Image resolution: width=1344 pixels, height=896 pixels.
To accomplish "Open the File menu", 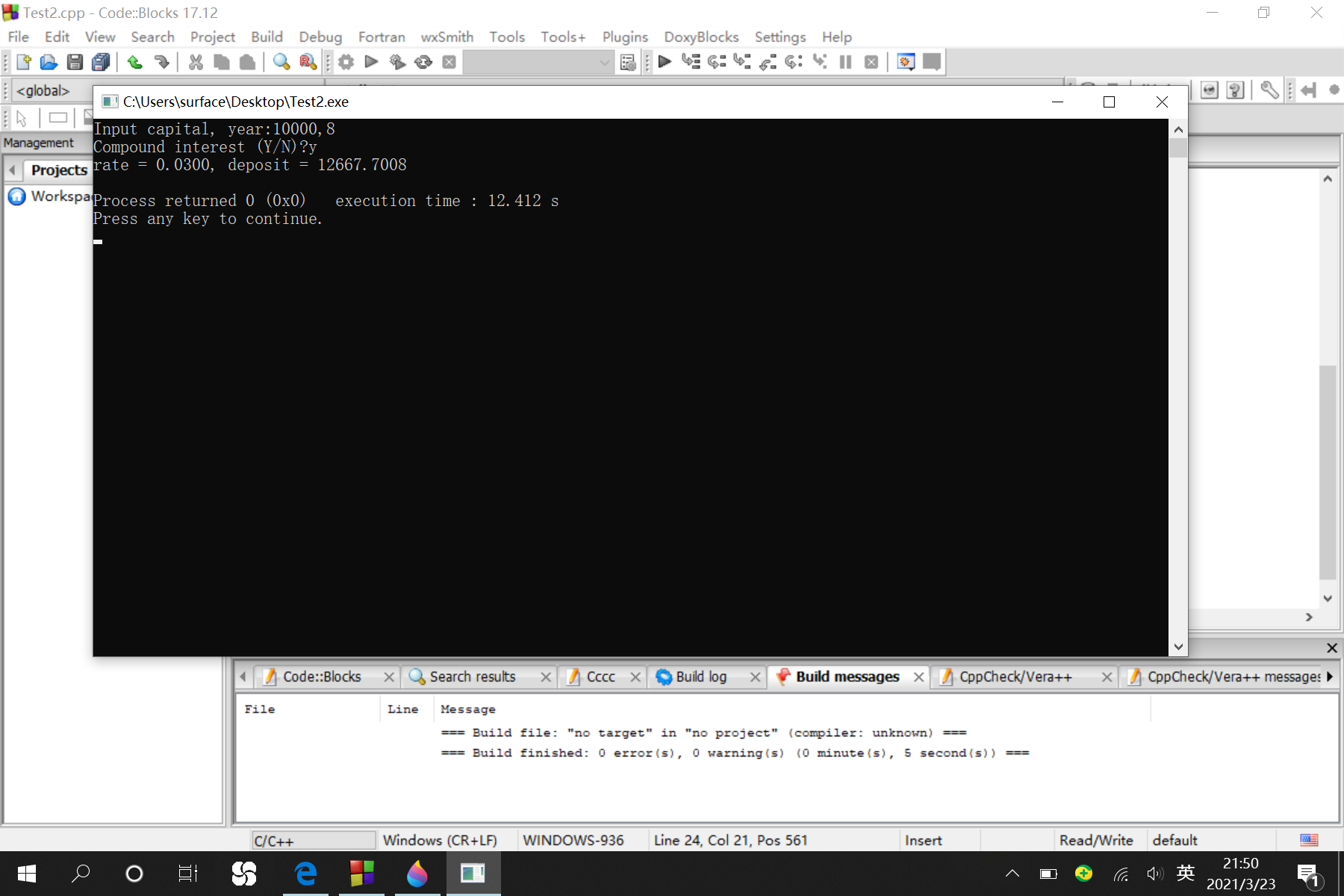I will [18, 37].
